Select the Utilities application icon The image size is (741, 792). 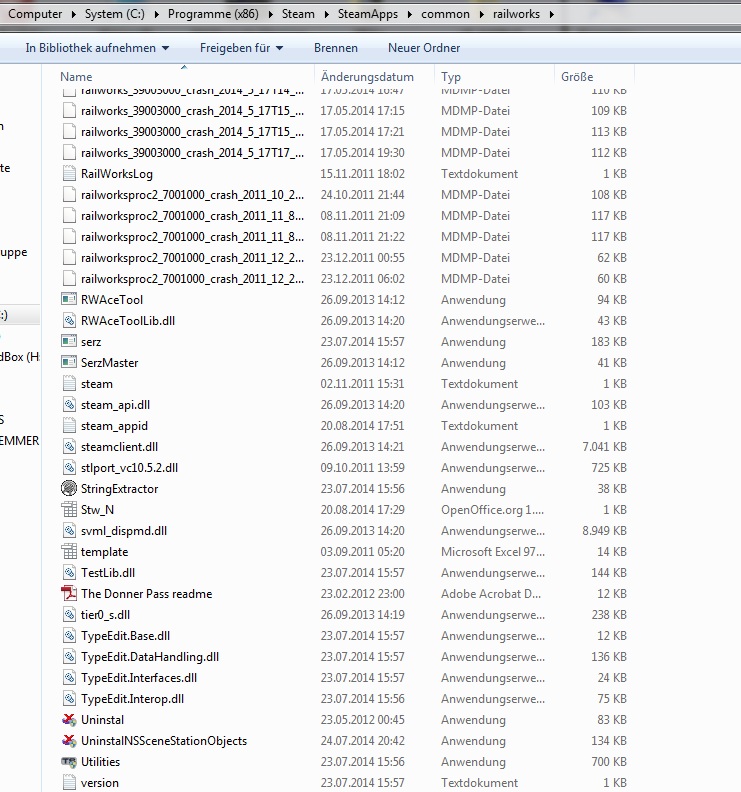[69, 762]
